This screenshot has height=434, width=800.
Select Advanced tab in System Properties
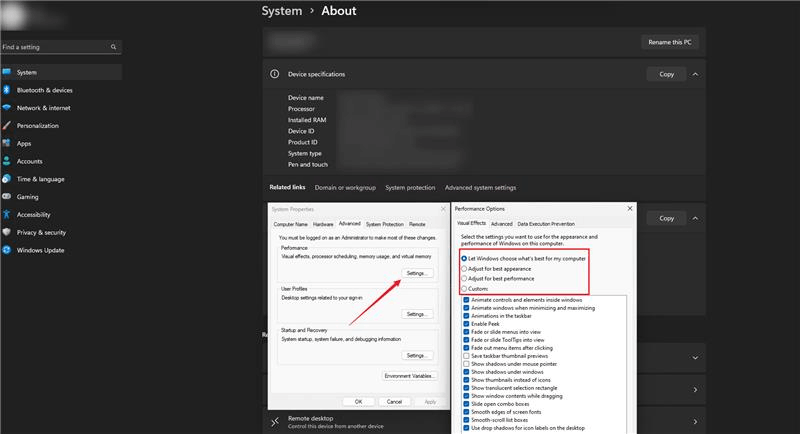coord(349,224)
